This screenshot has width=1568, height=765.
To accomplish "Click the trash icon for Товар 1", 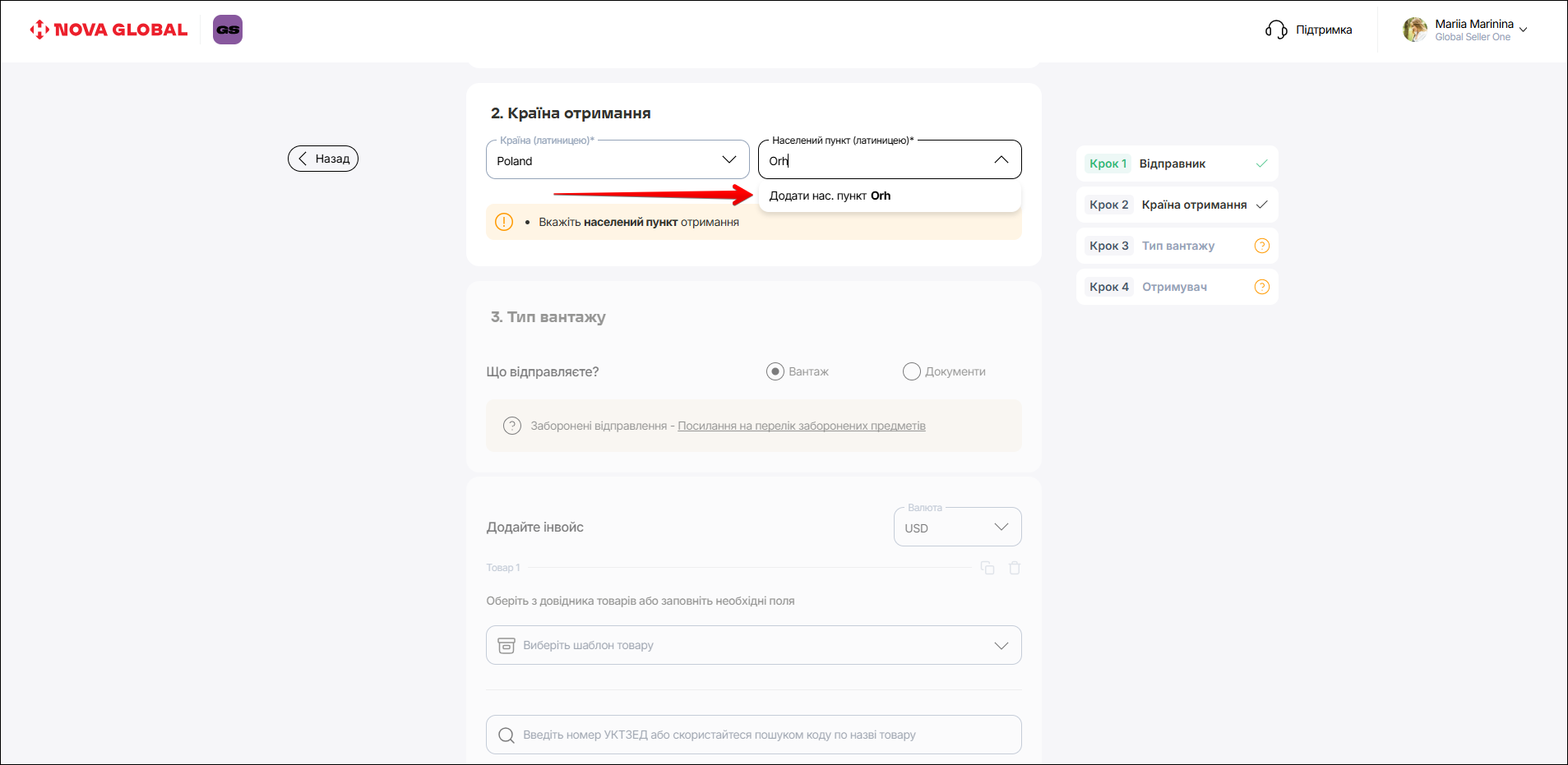I will [x=1015, y=568].
